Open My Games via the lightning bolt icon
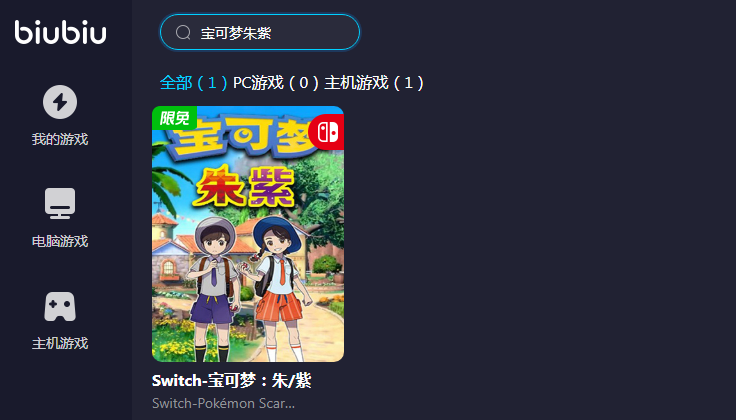The image size is (736, 420). coord(60,102)
